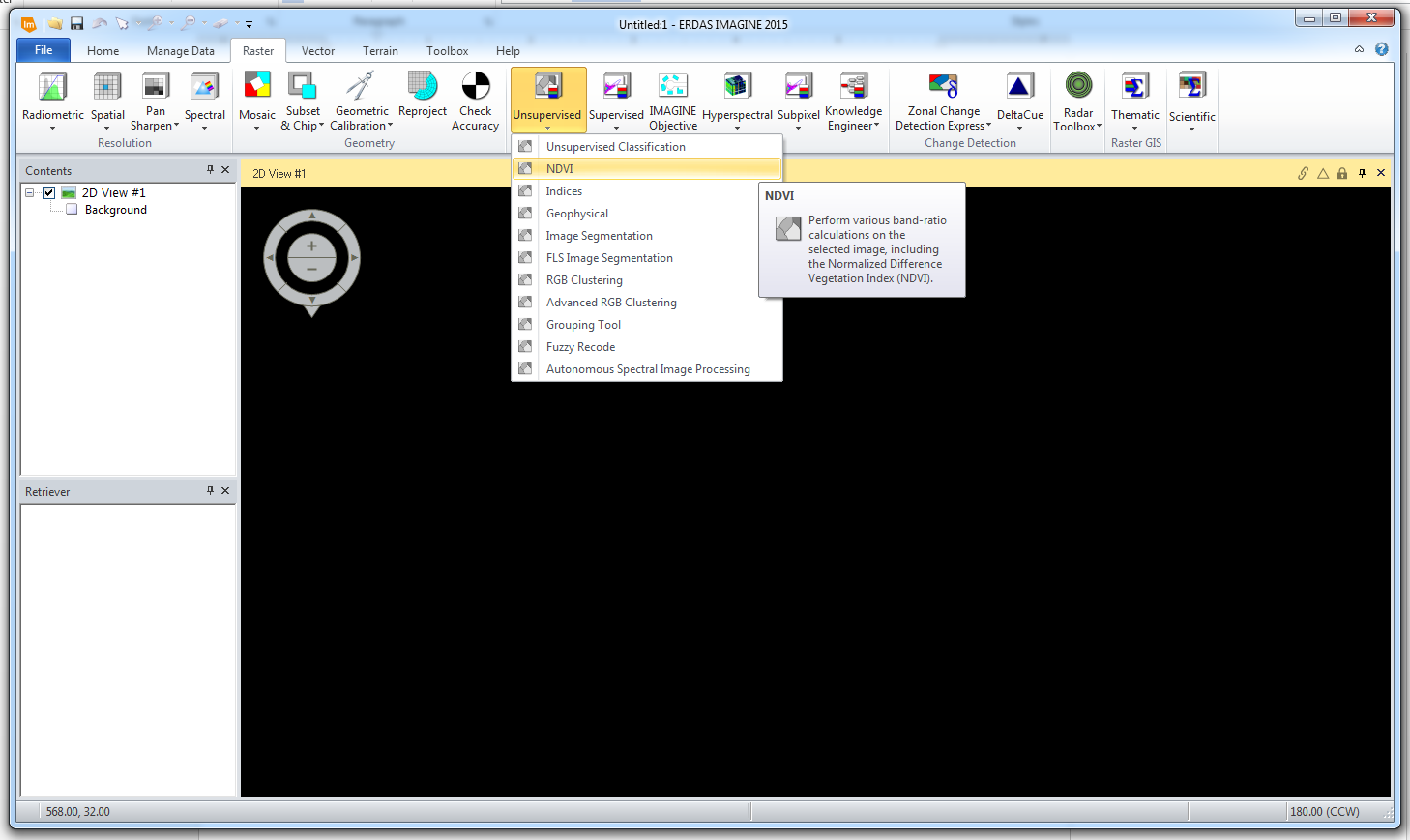
Task: Open Geometric Calibration tool
Action: pos(361,86)
